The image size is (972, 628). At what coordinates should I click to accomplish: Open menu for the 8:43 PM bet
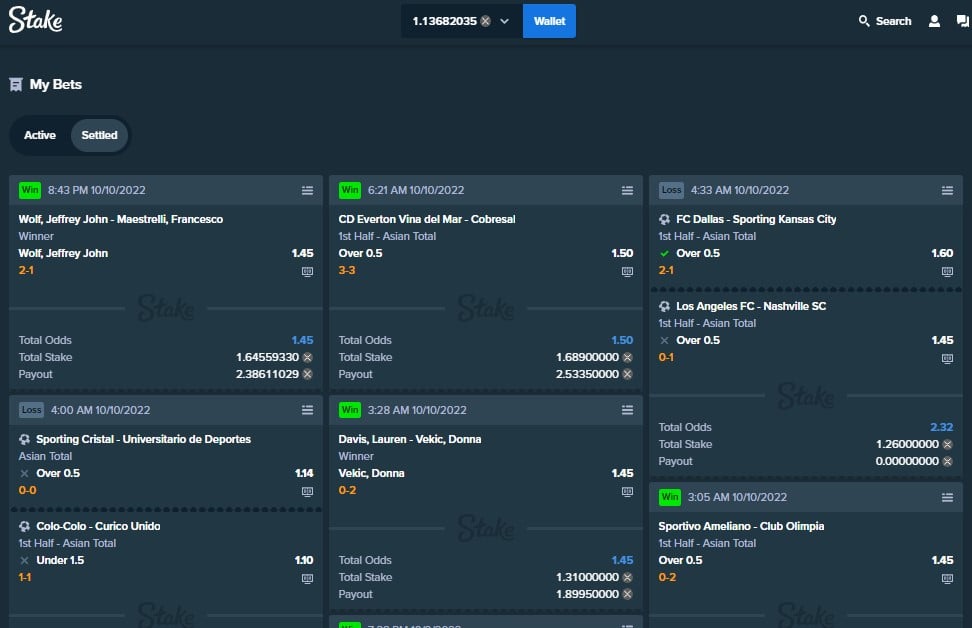click(x=307, y=190)
